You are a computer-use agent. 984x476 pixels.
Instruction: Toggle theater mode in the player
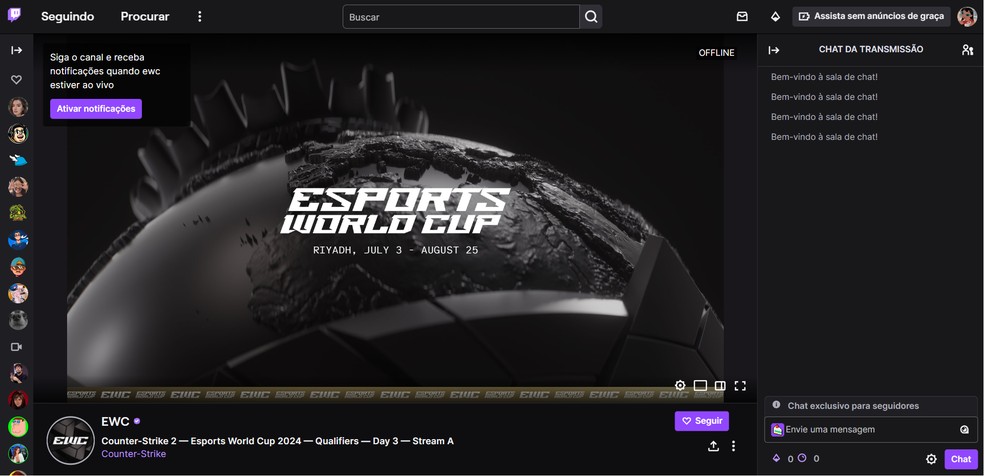700,385
